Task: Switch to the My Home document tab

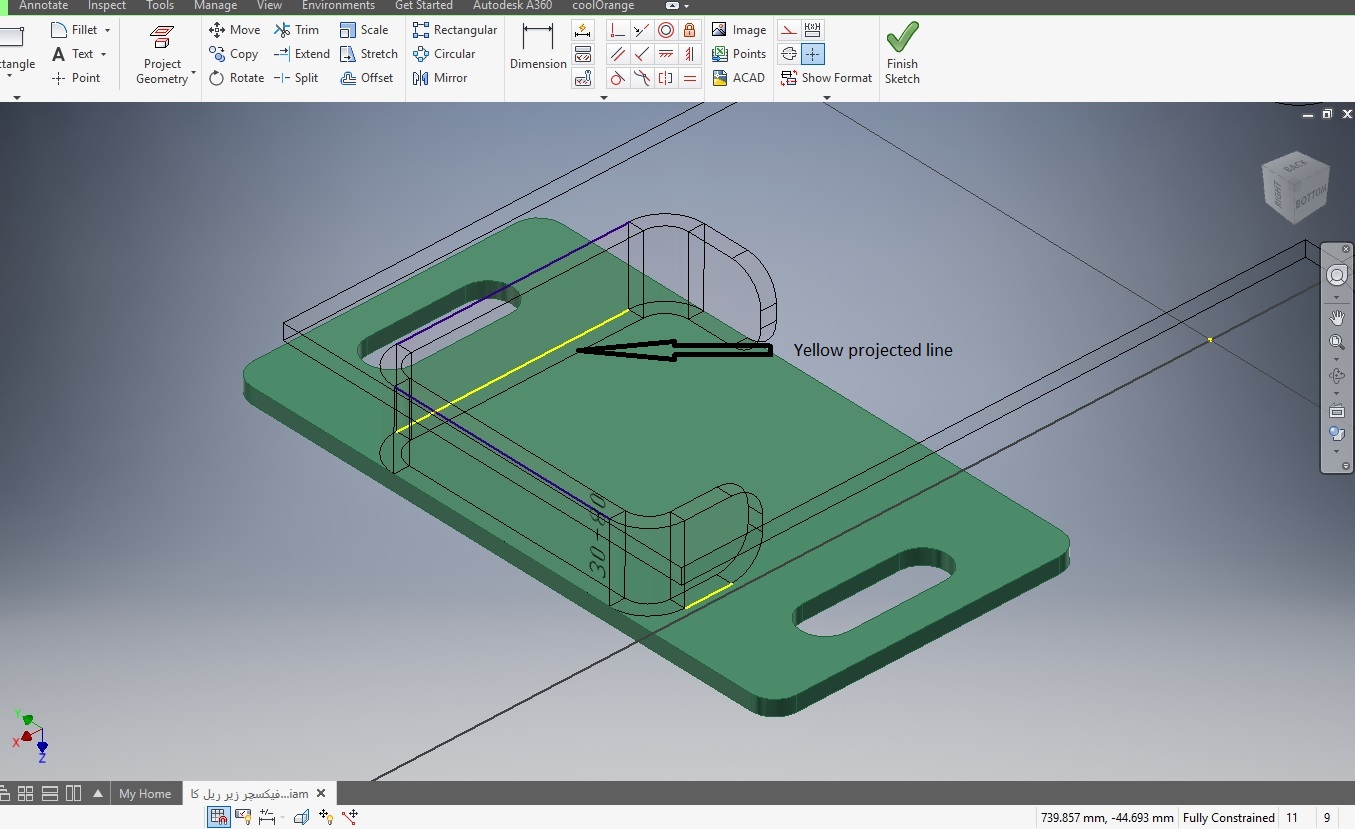Action: 145,793
